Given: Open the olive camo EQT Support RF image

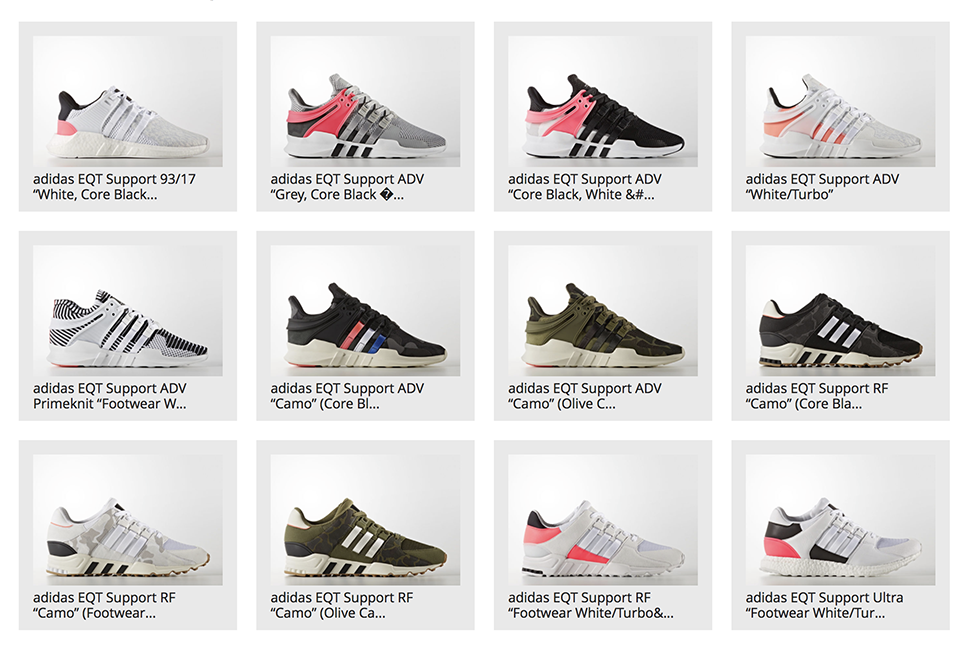Looking at the screenshot, I should [x=365, y=520].
